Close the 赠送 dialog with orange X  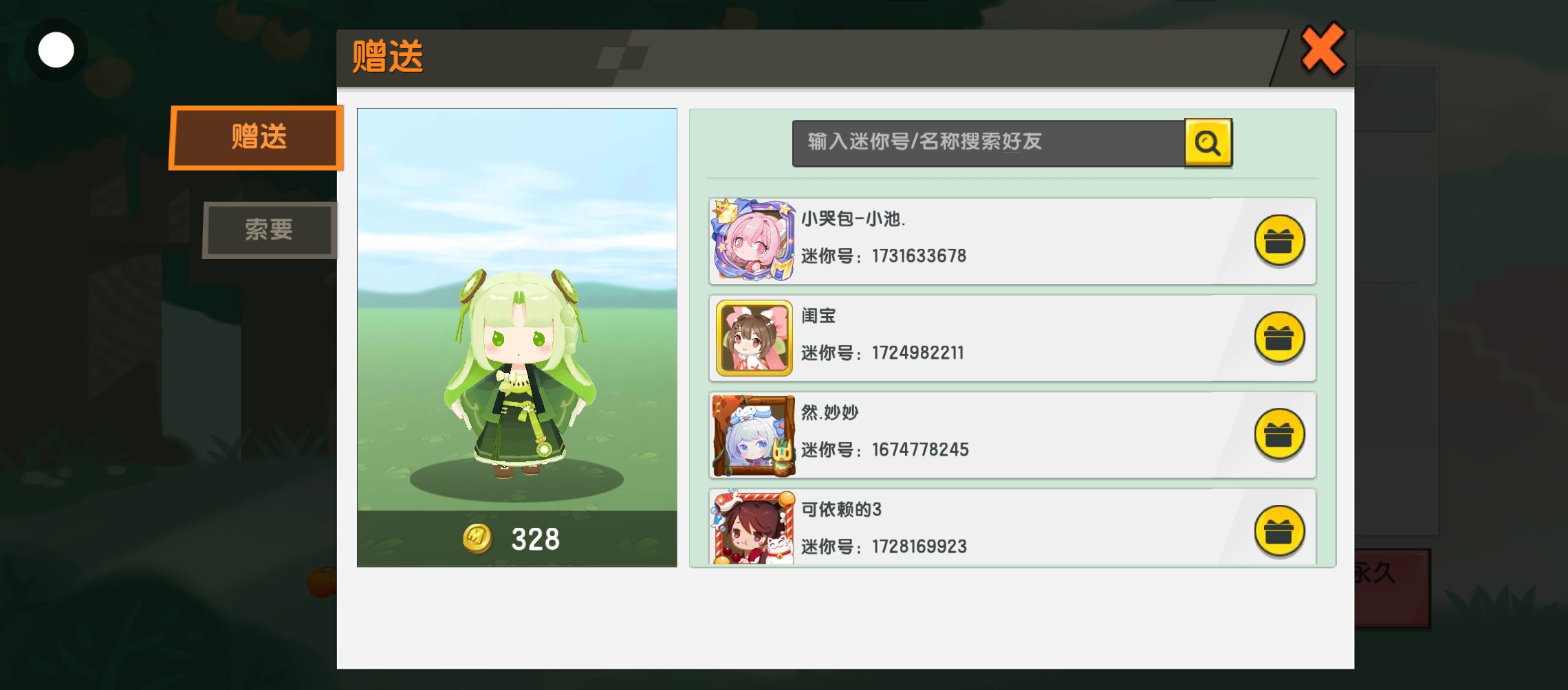click(1322, 49)
